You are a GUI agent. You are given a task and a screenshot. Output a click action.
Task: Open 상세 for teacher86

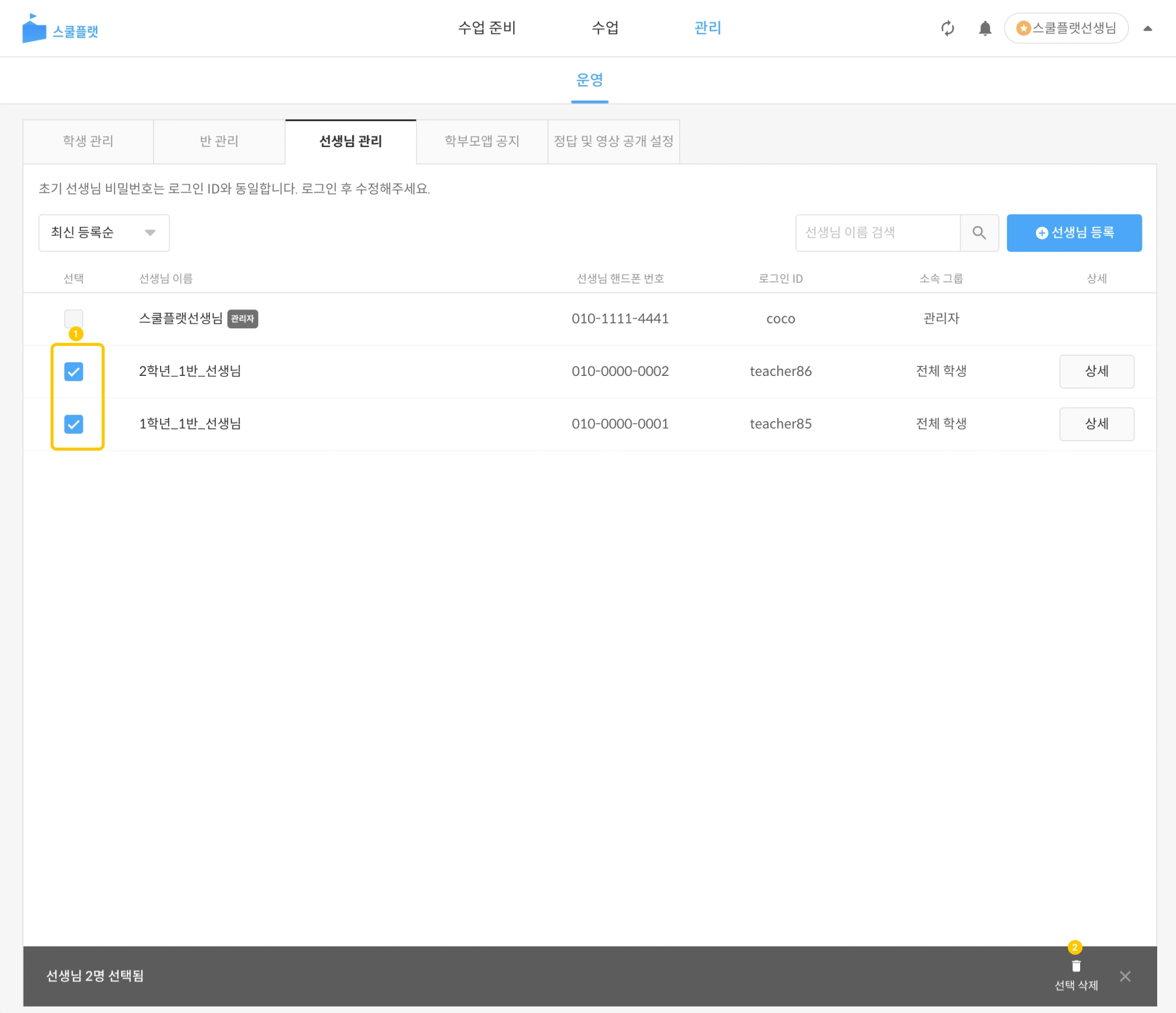click(x=1096, y=372)
